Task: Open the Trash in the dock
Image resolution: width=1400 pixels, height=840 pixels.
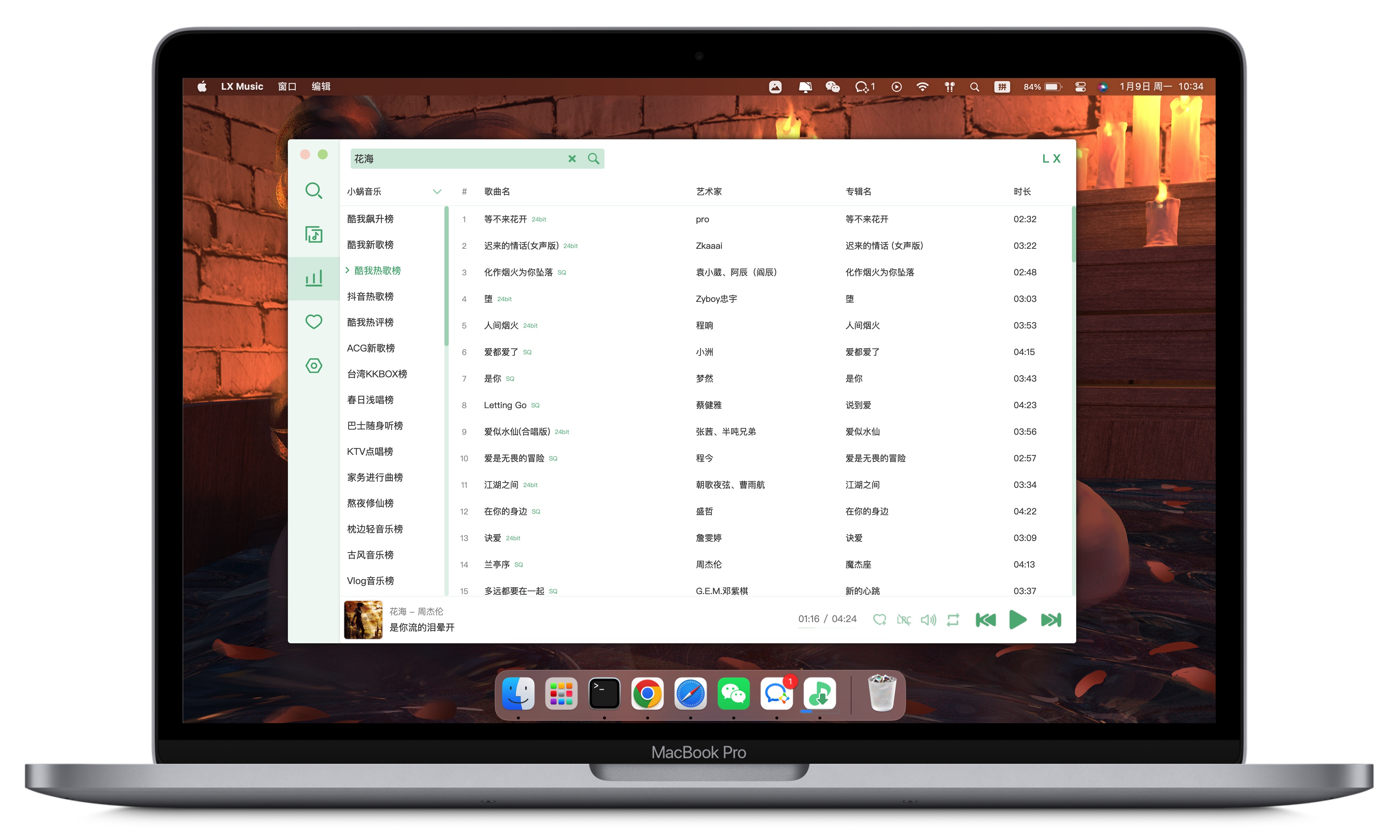Action: click(x=882, y=693)
